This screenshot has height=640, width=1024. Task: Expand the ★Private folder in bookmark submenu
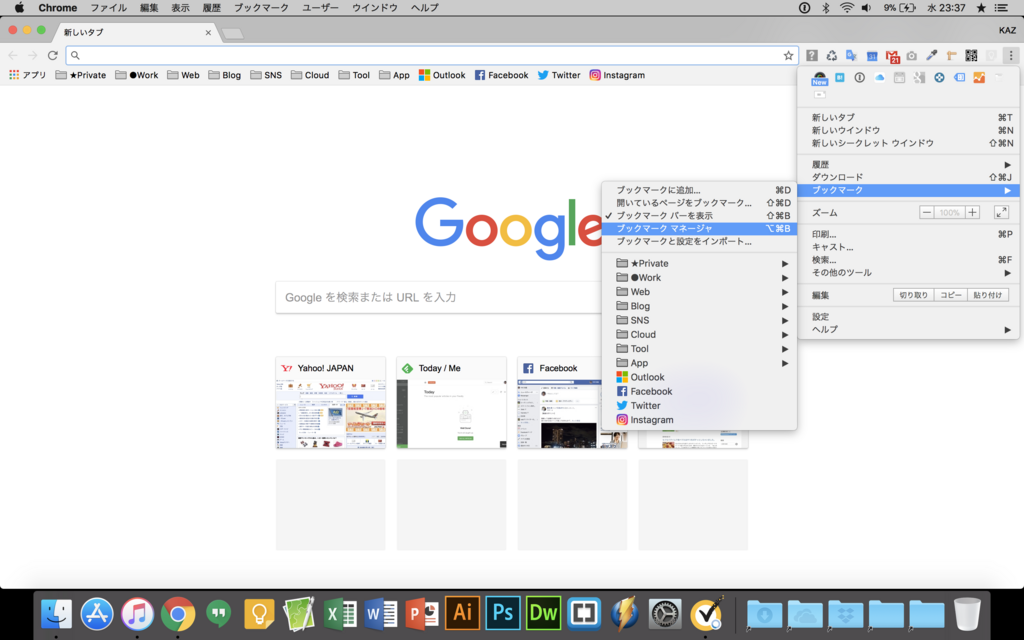(x=699, y=263)
